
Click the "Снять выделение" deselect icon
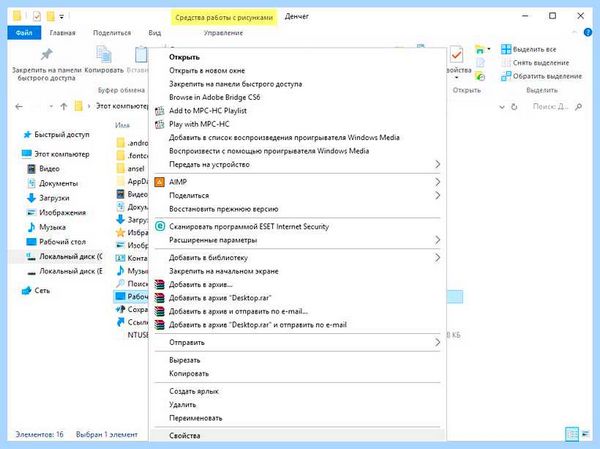click(506, 63)
